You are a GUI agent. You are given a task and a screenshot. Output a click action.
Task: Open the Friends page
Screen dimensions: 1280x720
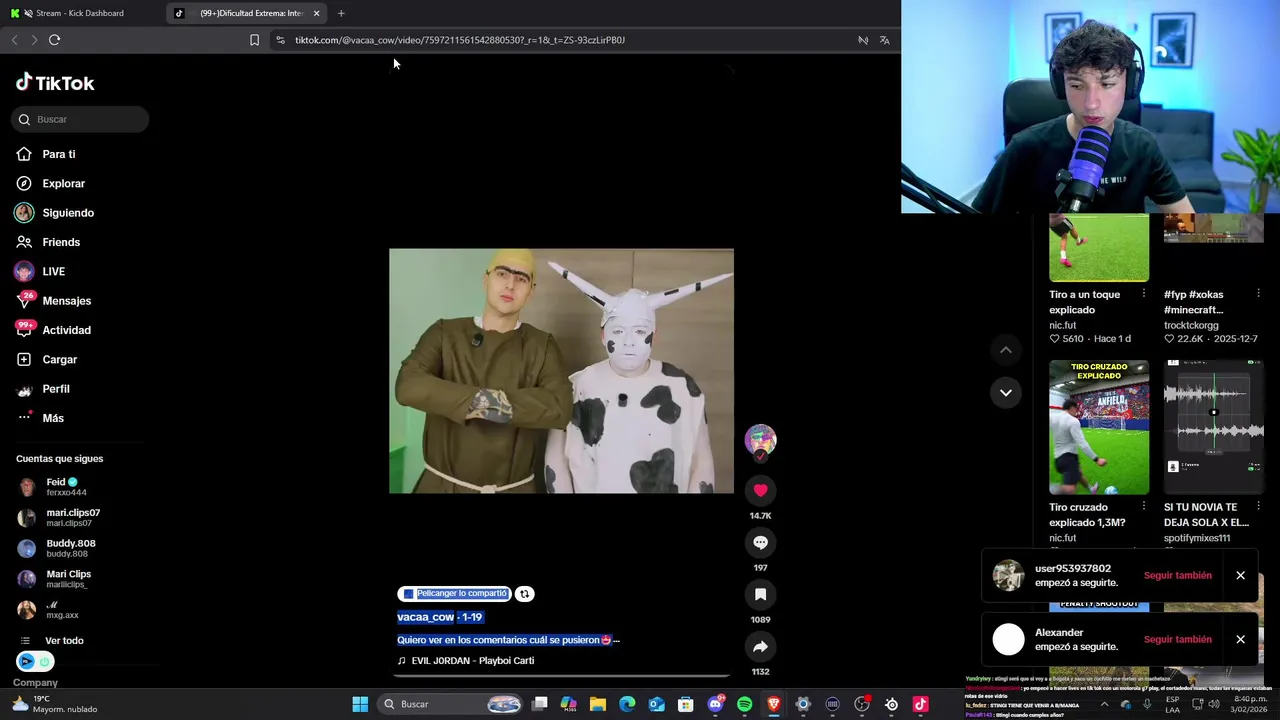(48, 242)
